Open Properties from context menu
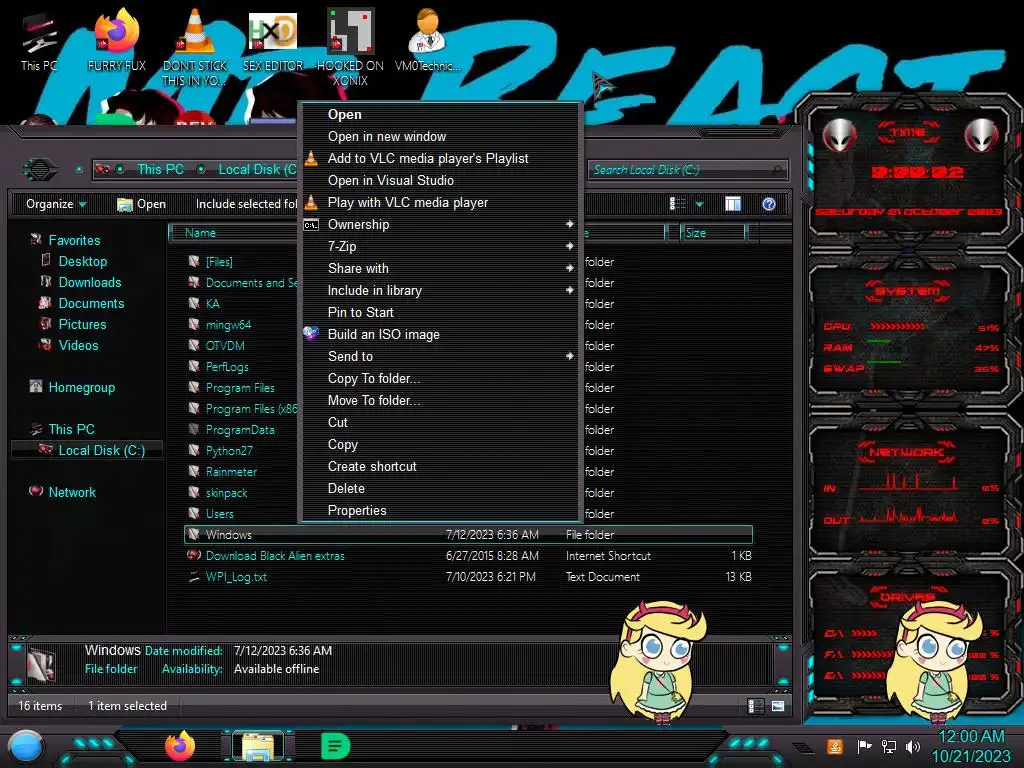Image resolution: width=1024 pixels, height=768 pixels. point(441,511)
